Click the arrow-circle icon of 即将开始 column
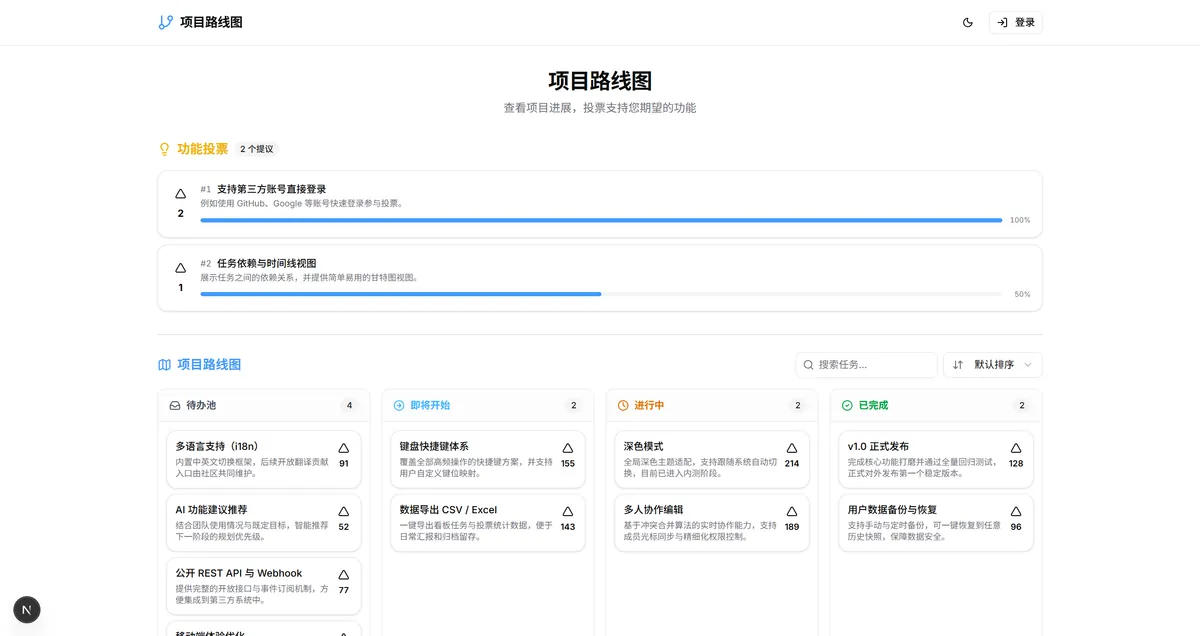1200x636 pixels. [x=399, y=405]
